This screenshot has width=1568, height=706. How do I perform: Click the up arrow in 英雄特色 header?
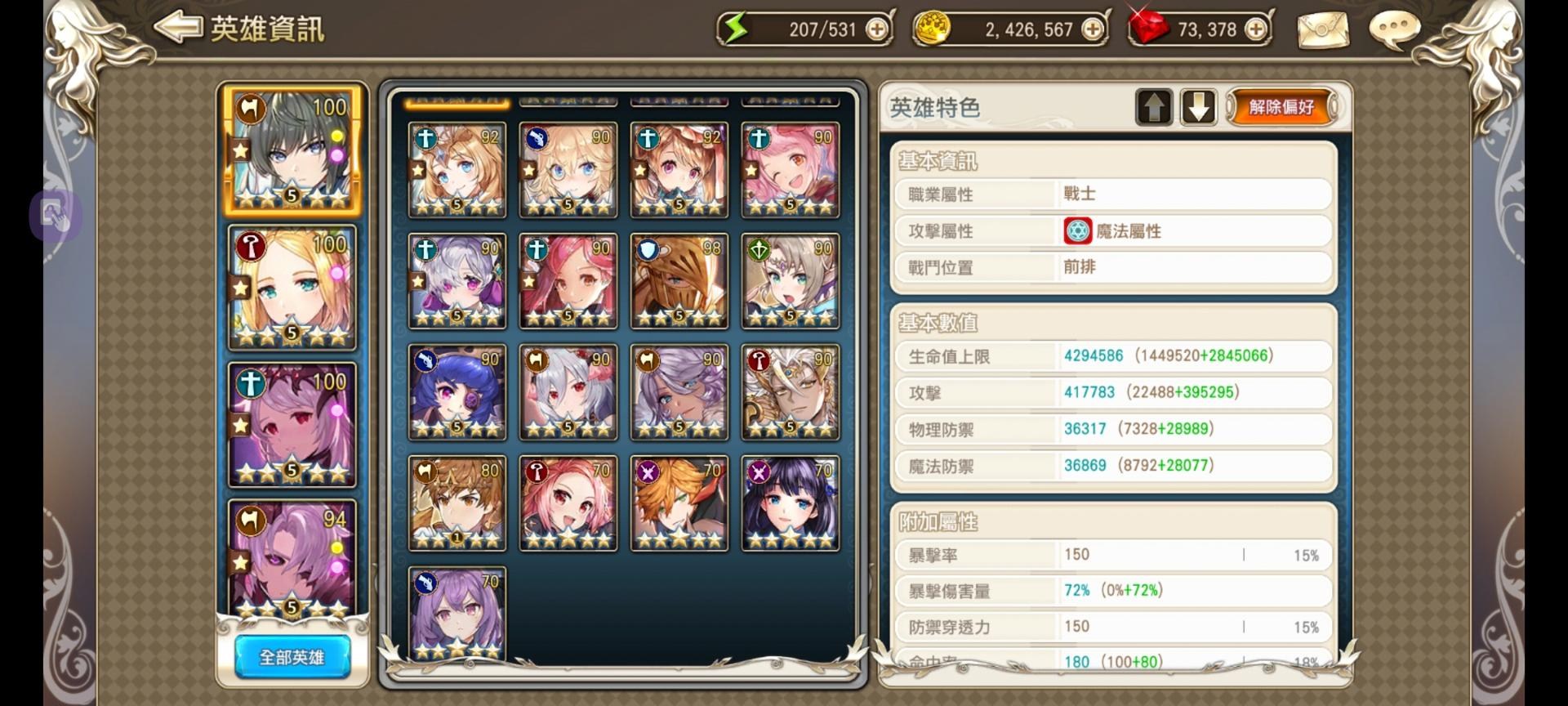pyautogui.click(x=1154, y=107)
